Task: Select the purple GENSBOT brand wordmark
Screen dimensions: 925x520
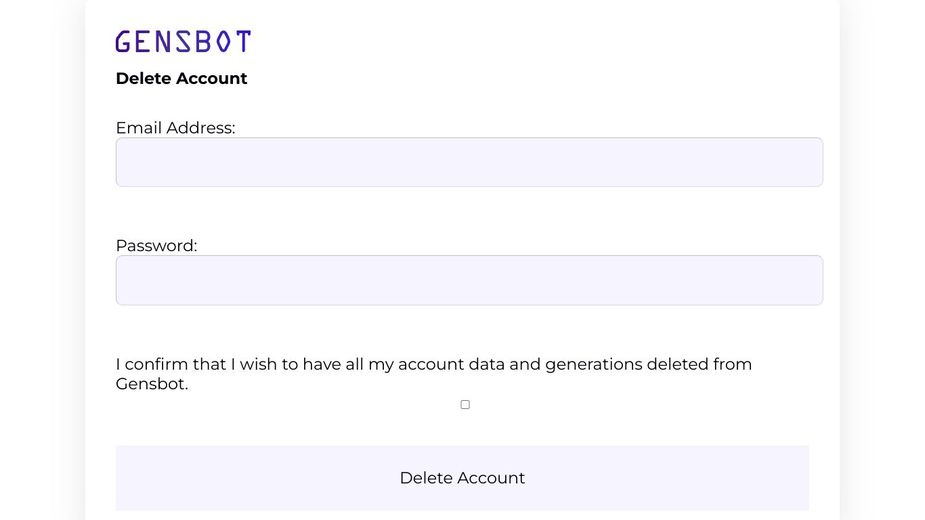Action: click(x=183, y=41)
